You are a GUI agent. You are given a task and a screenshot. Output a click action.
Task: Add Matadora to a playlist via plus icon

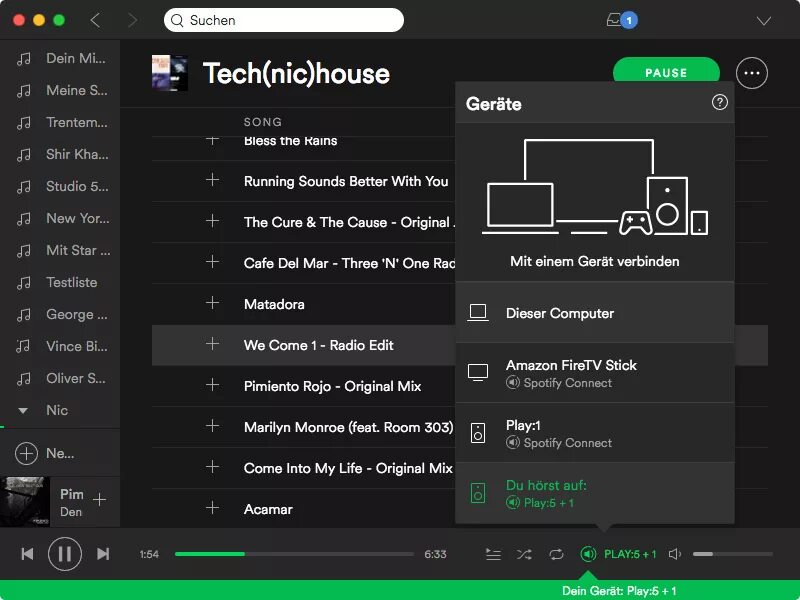[x=212, y=304]
